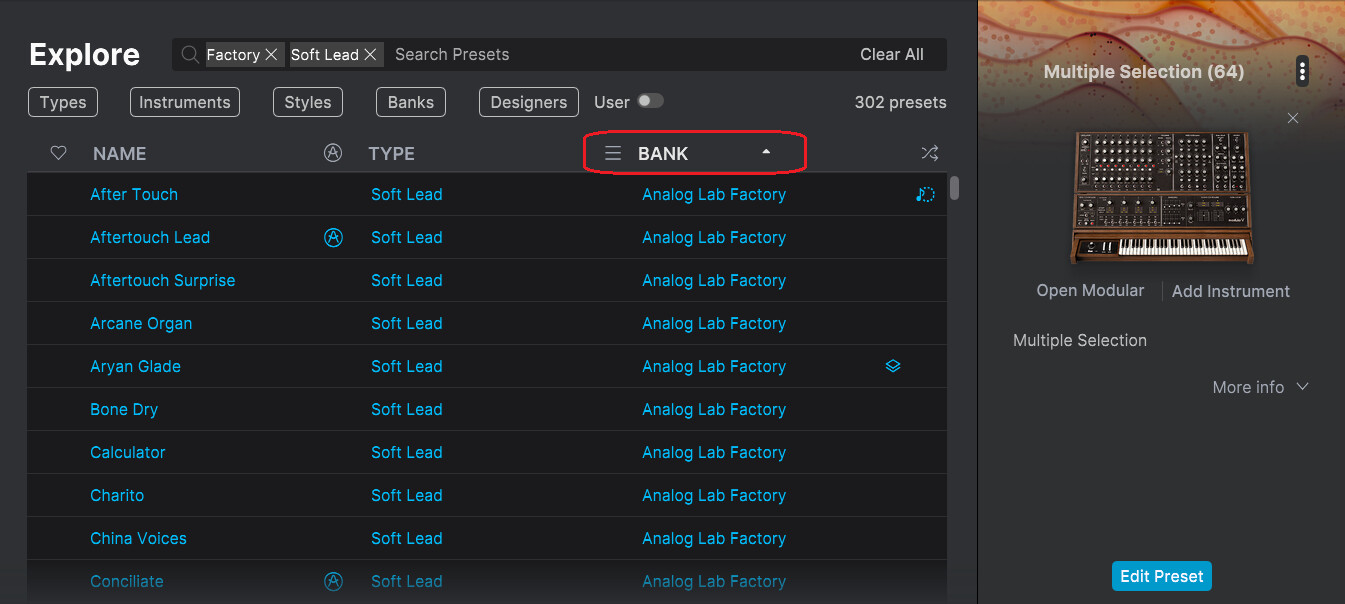1345x604 pixels.
Task: Sort presets by NAME column
Action: (120, 154)
